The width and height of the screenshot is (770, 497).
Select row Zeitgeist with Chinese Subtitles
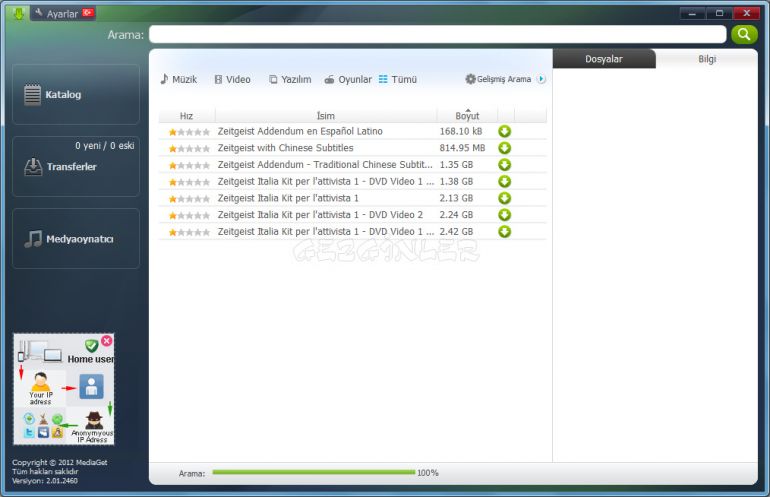click(353, 148)
